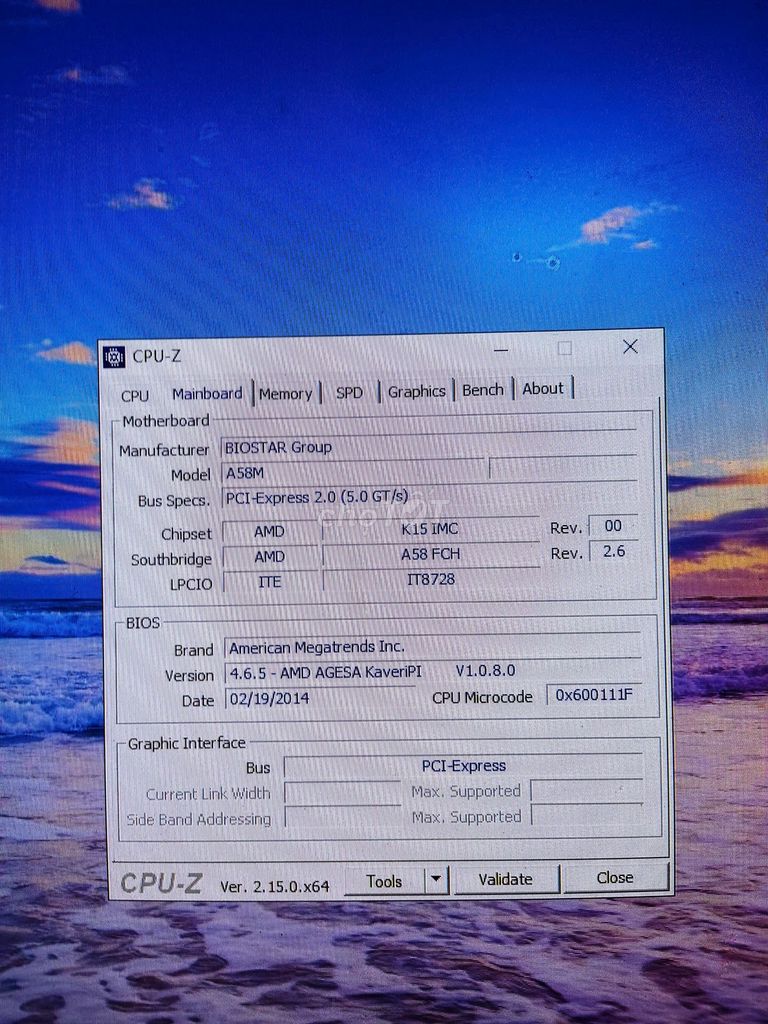Click the Manufacturer field BIOSTAR Group
This screenshot has height=1024, width=768.
pos(428,446)
